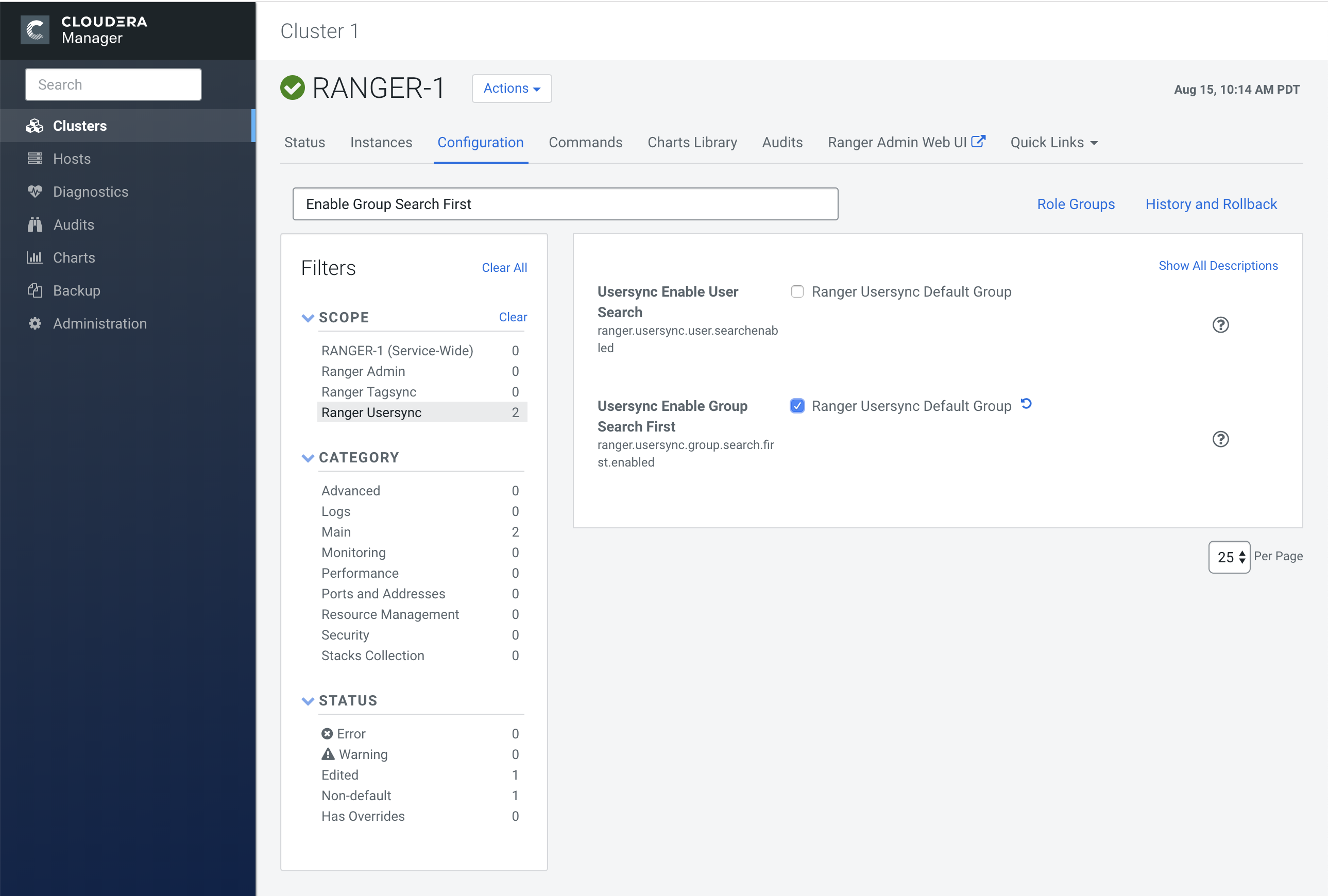Open Backup from the sidebar
The width and height of the screenshot is (1328, 896).
coord(76,290)
